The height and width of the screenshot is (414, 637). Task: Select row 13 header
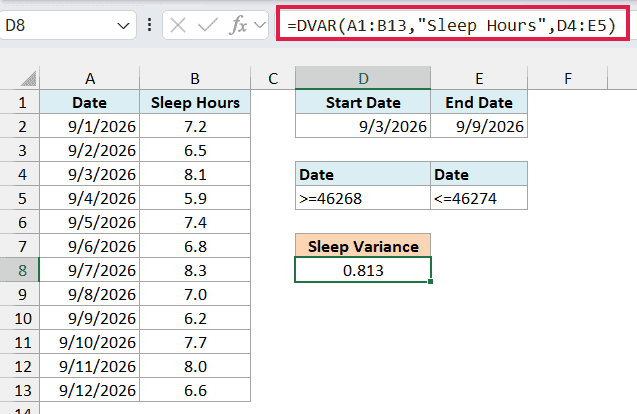point(20,390)
